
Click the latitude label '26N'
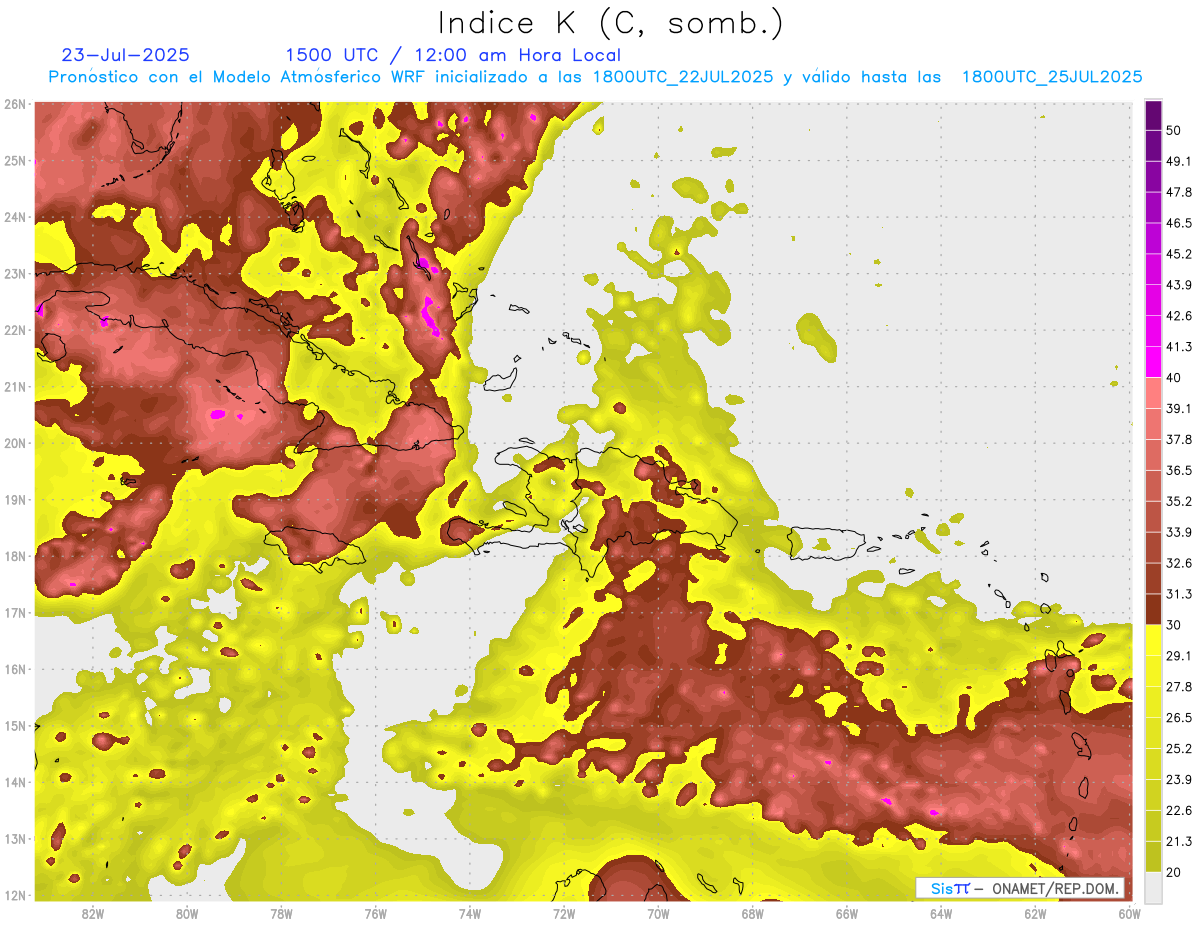(15, 104)
